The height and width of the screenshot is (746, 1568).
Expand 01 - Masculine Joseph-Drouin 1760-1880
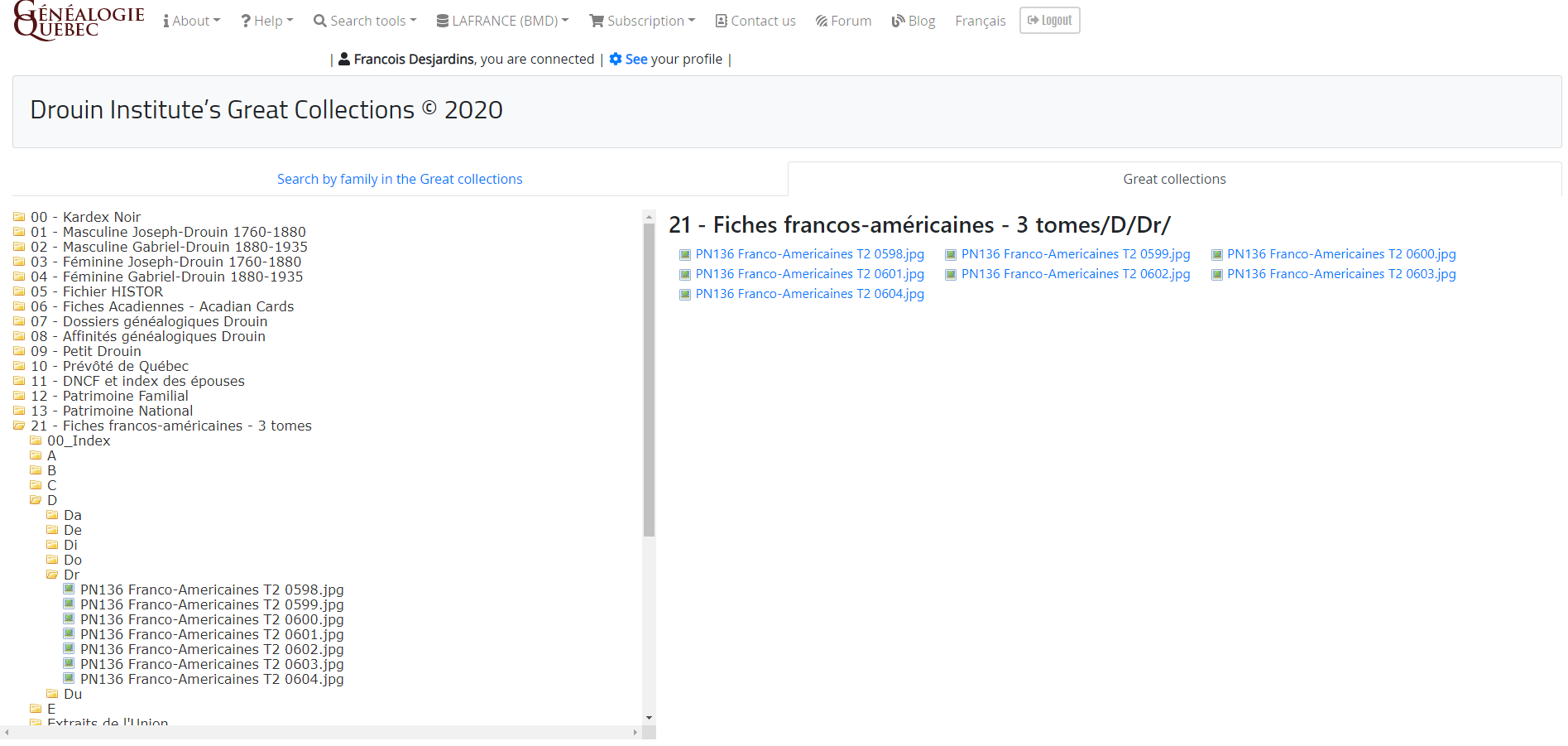coord(168,232)
